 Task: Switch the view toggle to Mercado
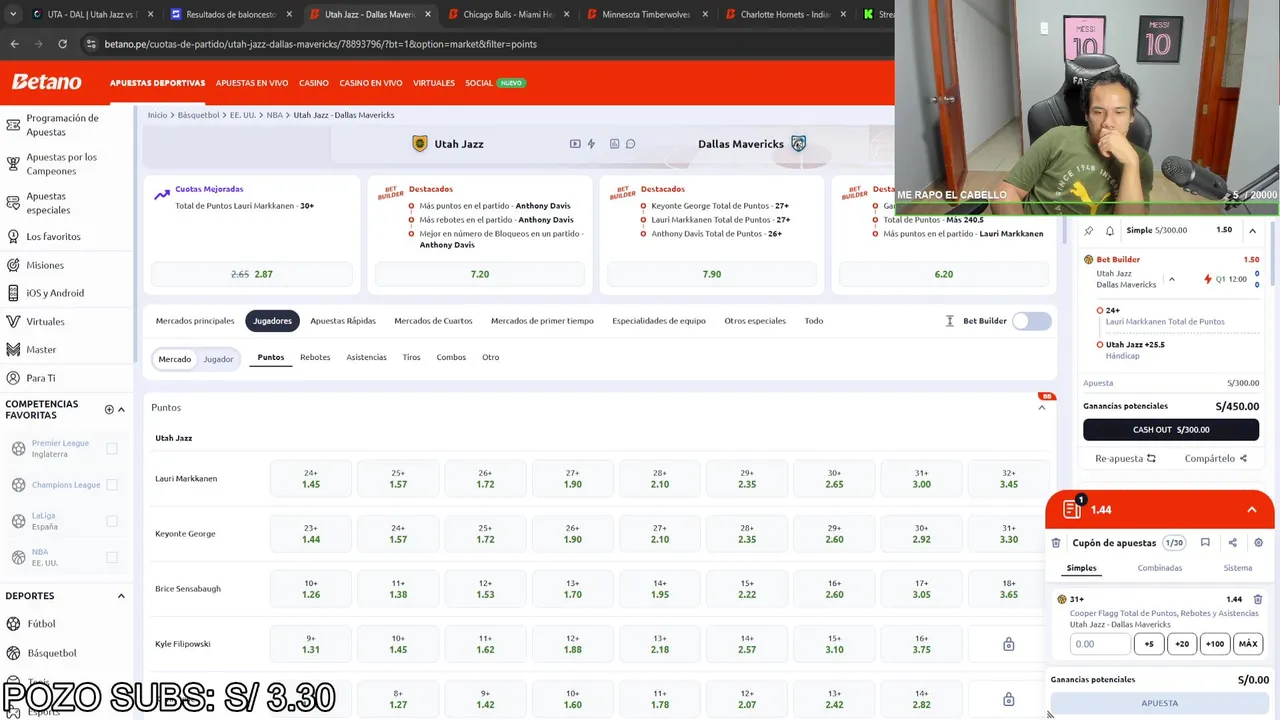pos(175,359)
